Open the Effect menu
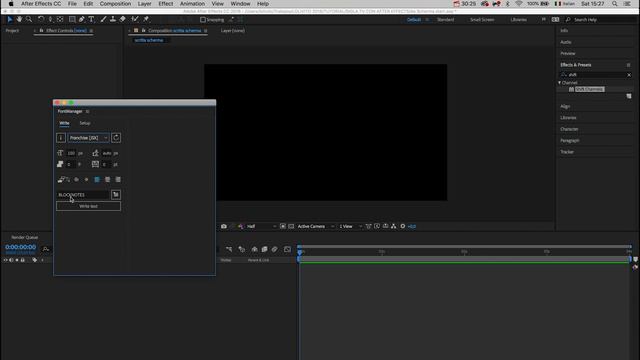This screenshot has width=640, height=360. (x=166, y=4)
